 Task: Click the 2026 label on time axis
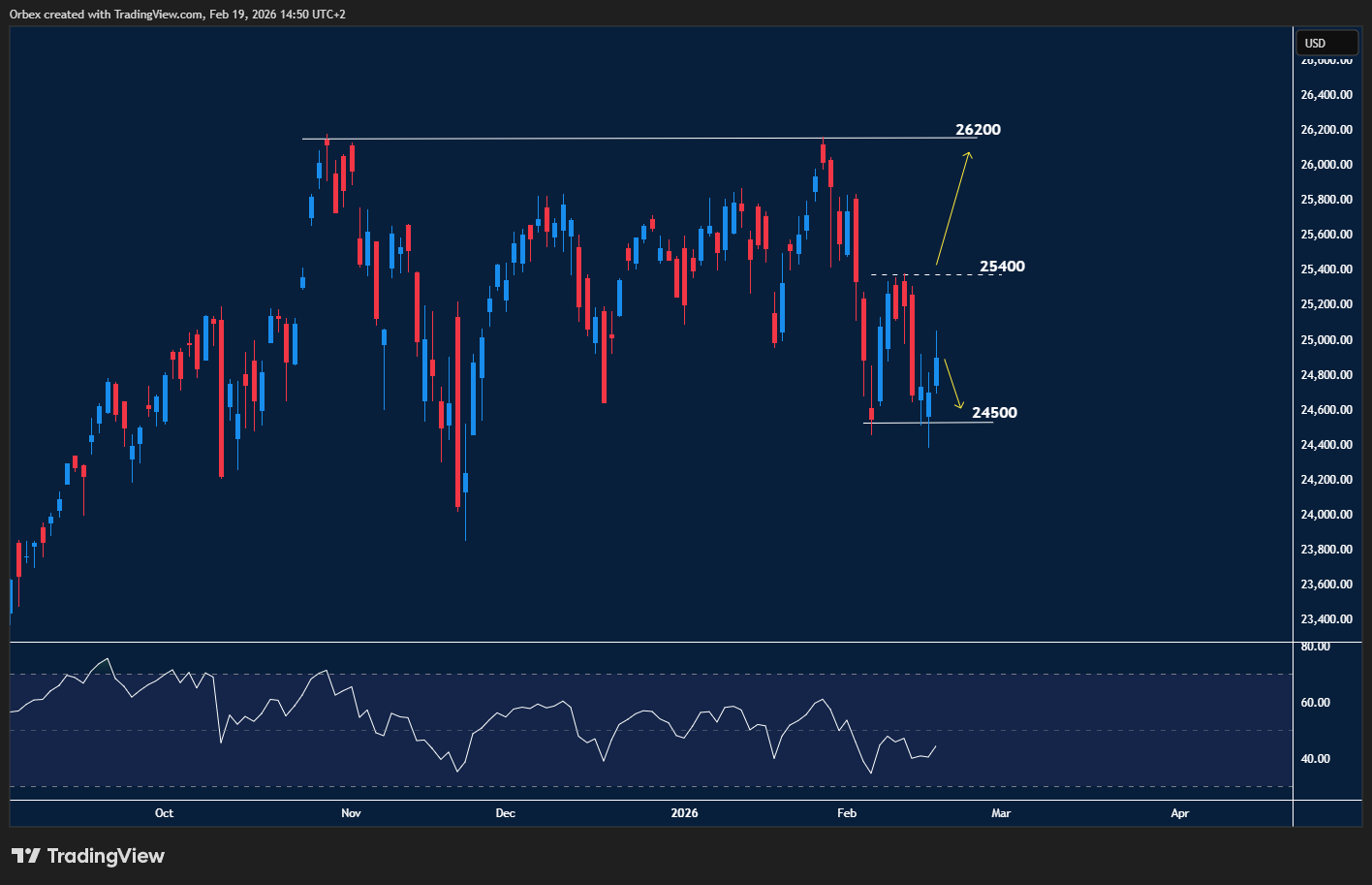click(684, 813)
